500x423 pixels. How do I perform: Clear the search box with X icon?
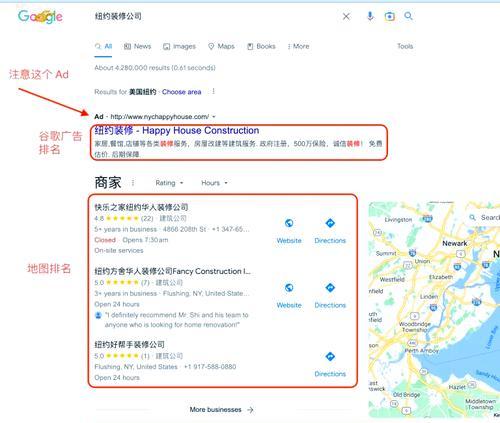[346, 16]
